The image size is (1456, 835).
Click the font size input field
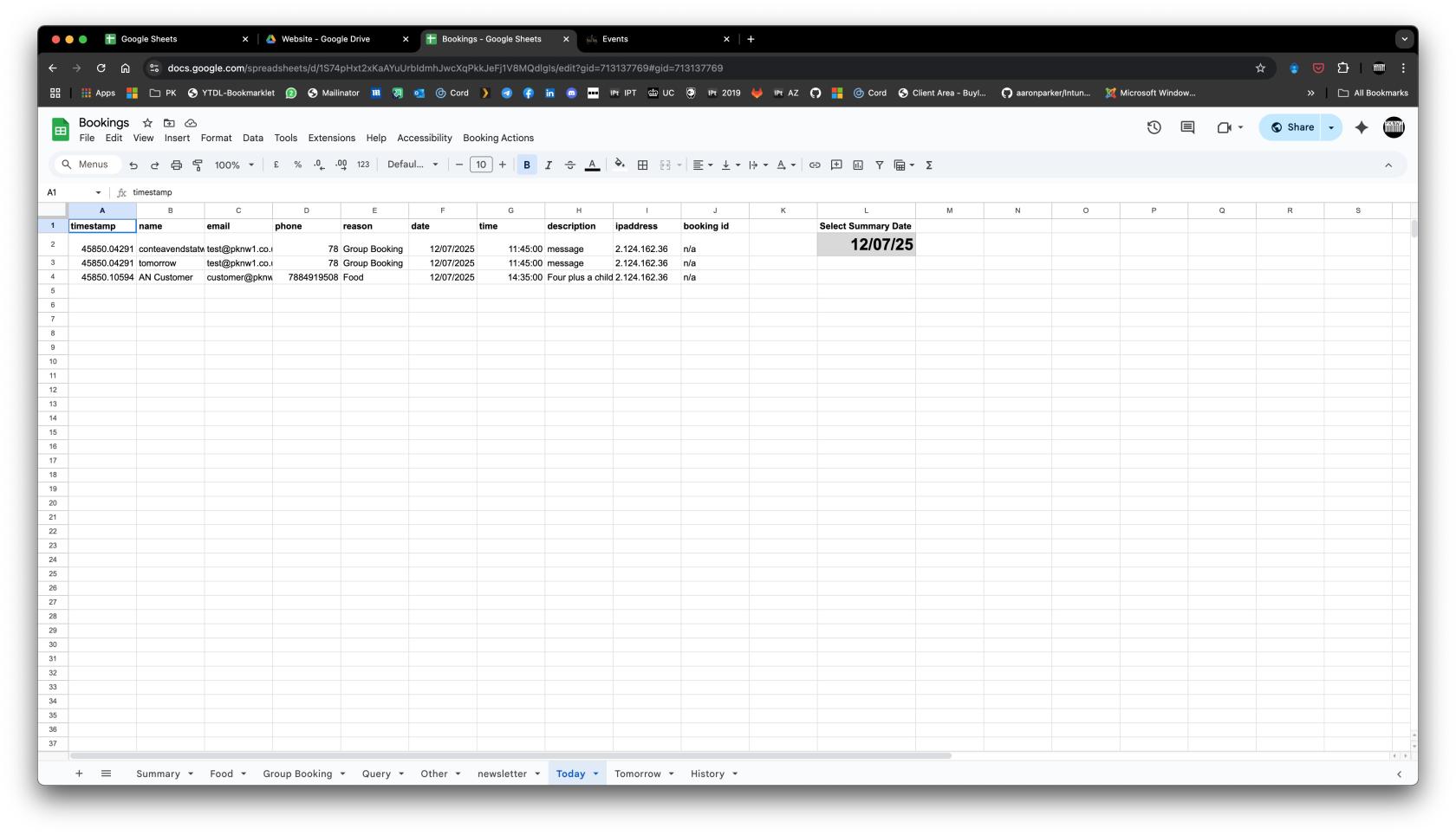481,165
